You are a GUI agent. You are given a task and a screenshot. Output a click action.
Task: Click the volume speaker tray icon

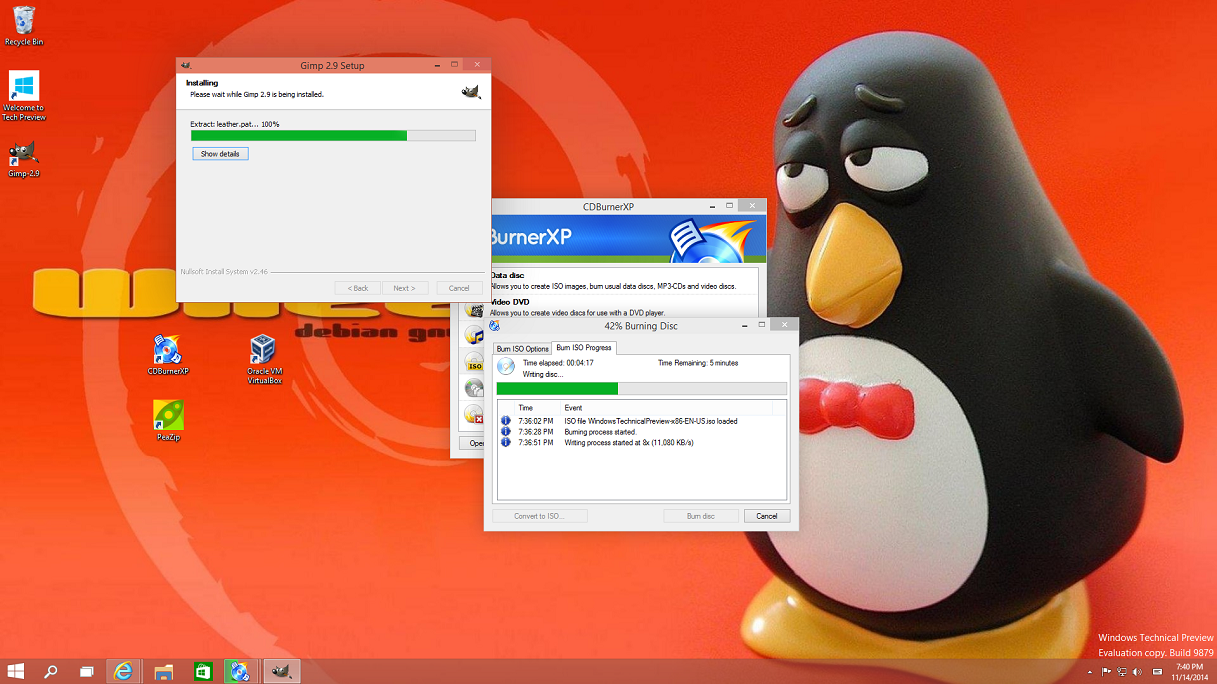click(x=1137, y=672)
